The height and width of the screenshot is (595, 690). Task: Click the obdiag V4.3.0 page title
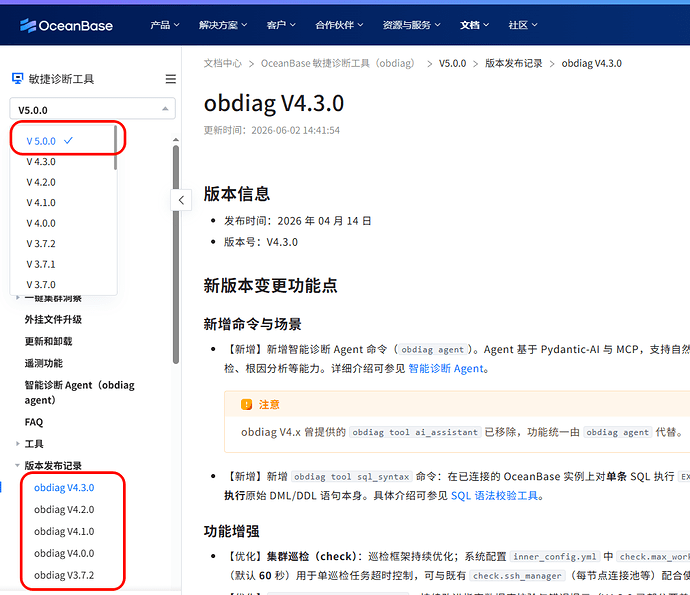(274, 103)
